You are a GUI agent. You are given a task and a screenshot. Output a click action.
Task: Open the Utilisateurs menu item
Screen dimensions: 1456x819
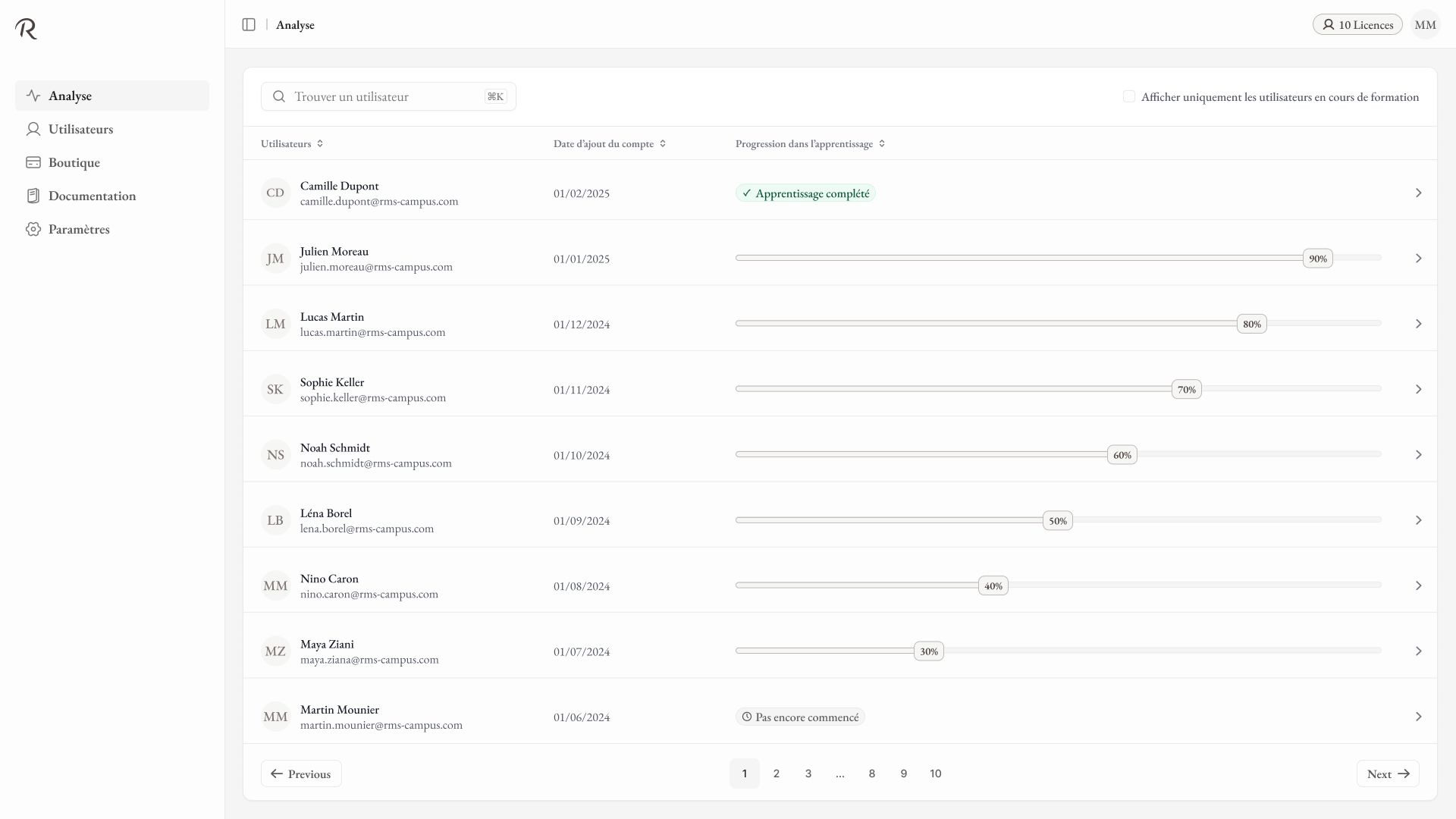coord(80,129)
